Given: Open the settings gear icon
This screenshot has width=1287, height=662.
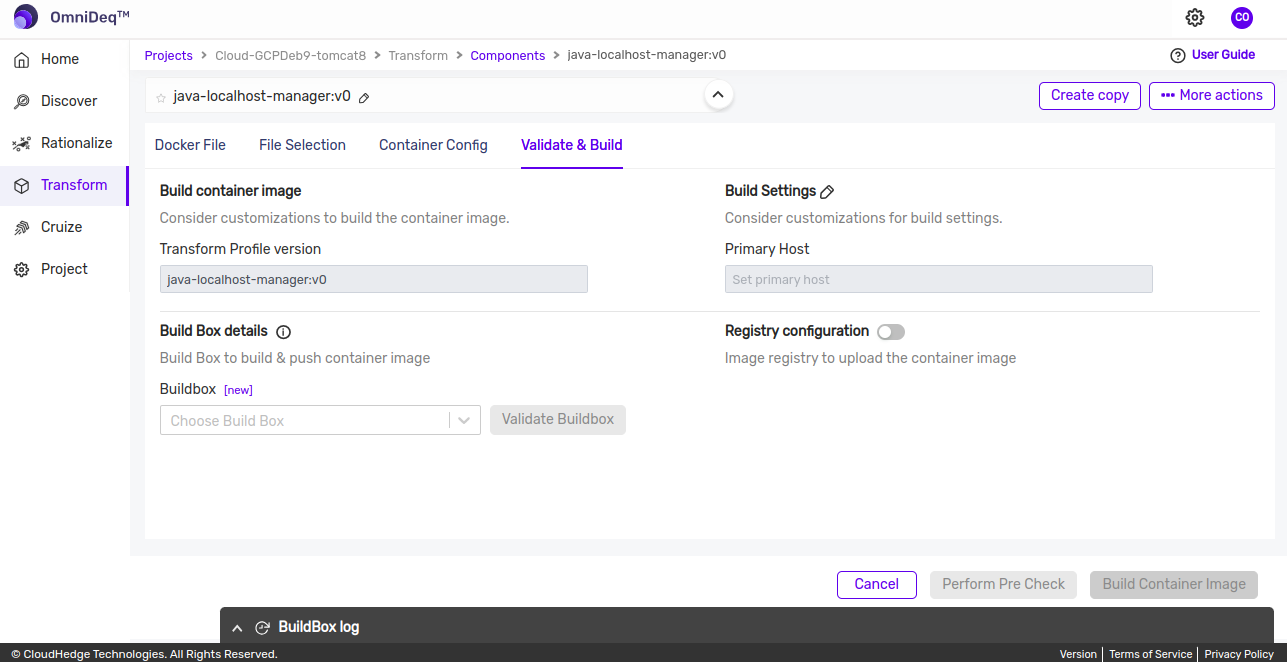Looking at the screenshot, I should [x=1195, y=17].
